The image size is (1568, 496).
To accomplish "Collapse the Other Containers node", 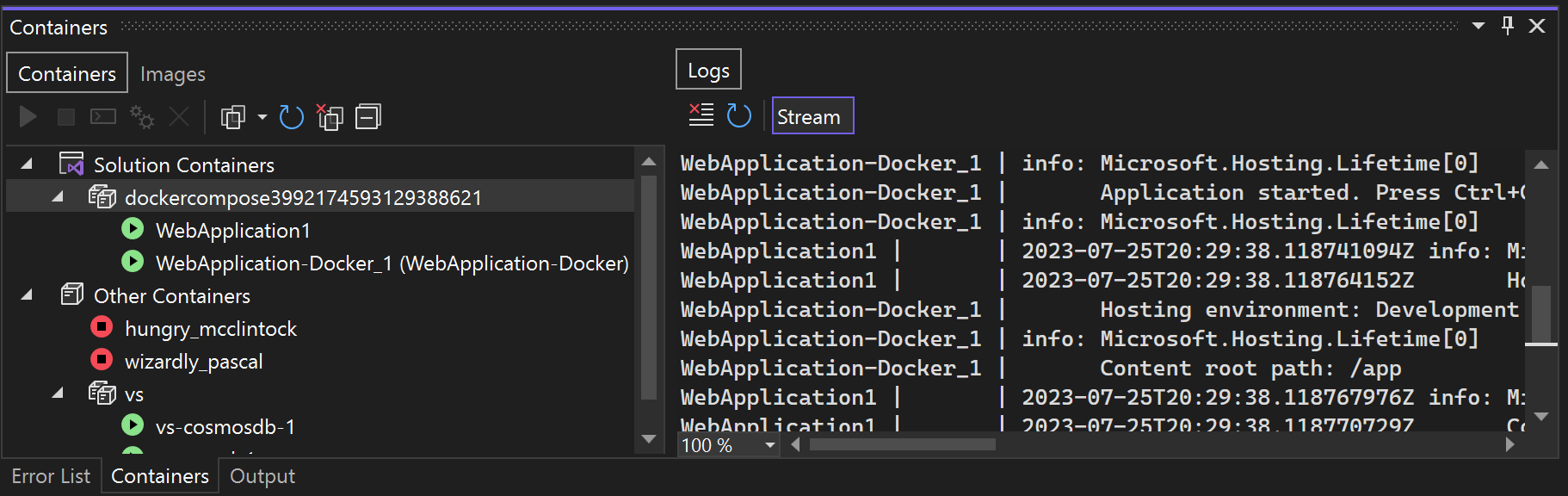I will tap(27, 294).
